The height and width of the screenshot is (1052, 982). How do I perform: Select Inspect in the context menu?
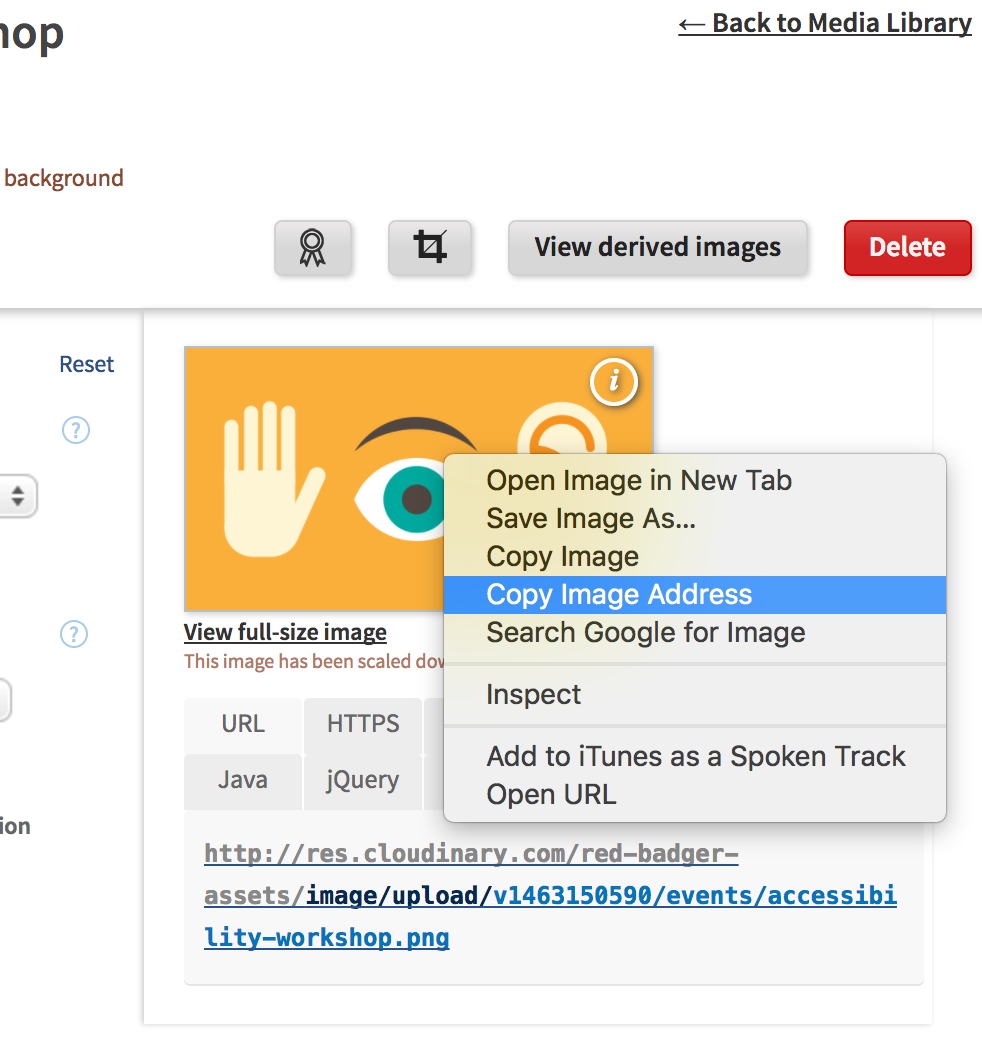(533, 694)
